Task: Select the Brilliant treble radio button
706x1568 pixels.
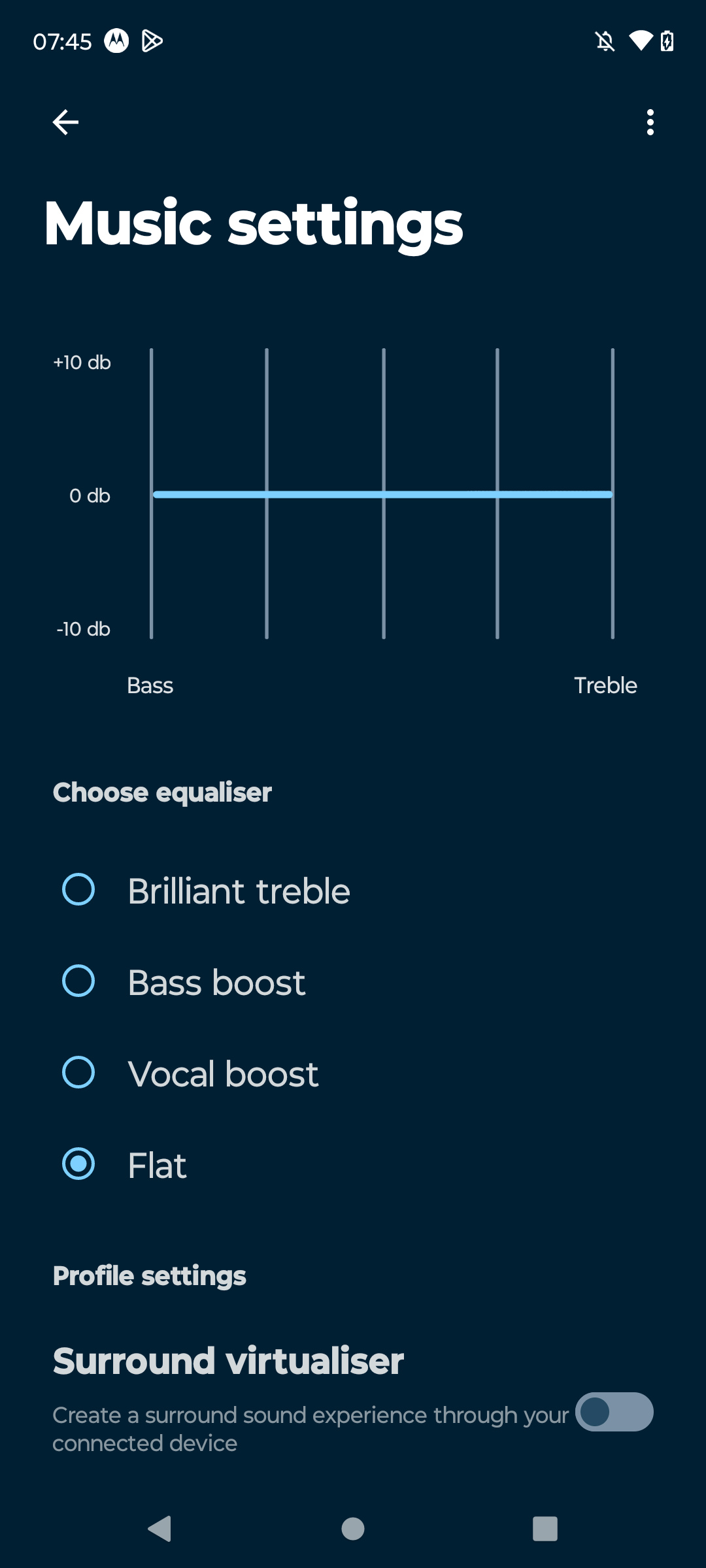Action: pyautogui.click(x=78, y=889)
